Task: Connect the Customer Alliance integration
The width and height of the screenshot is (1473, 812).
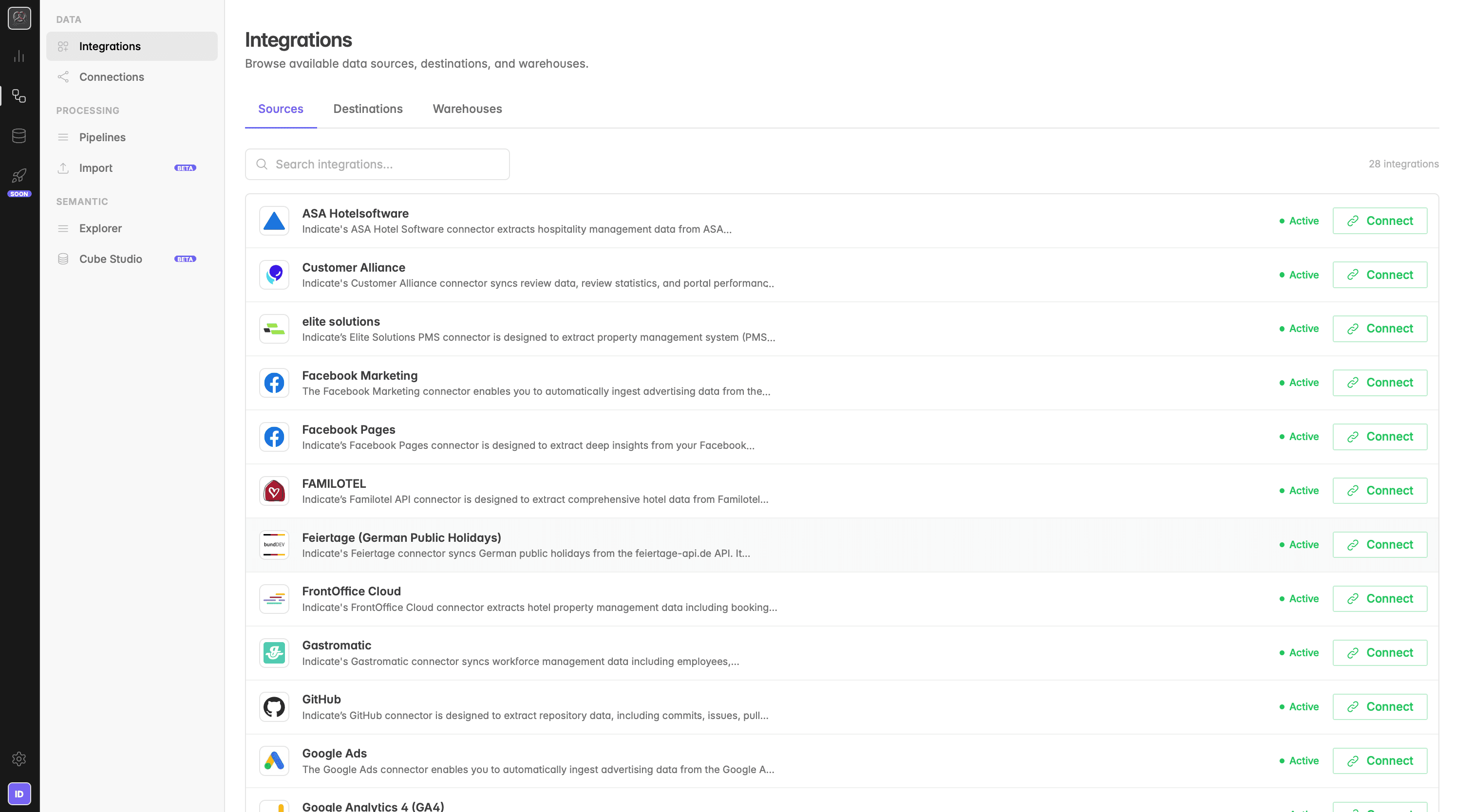Action: point(1380,275)
